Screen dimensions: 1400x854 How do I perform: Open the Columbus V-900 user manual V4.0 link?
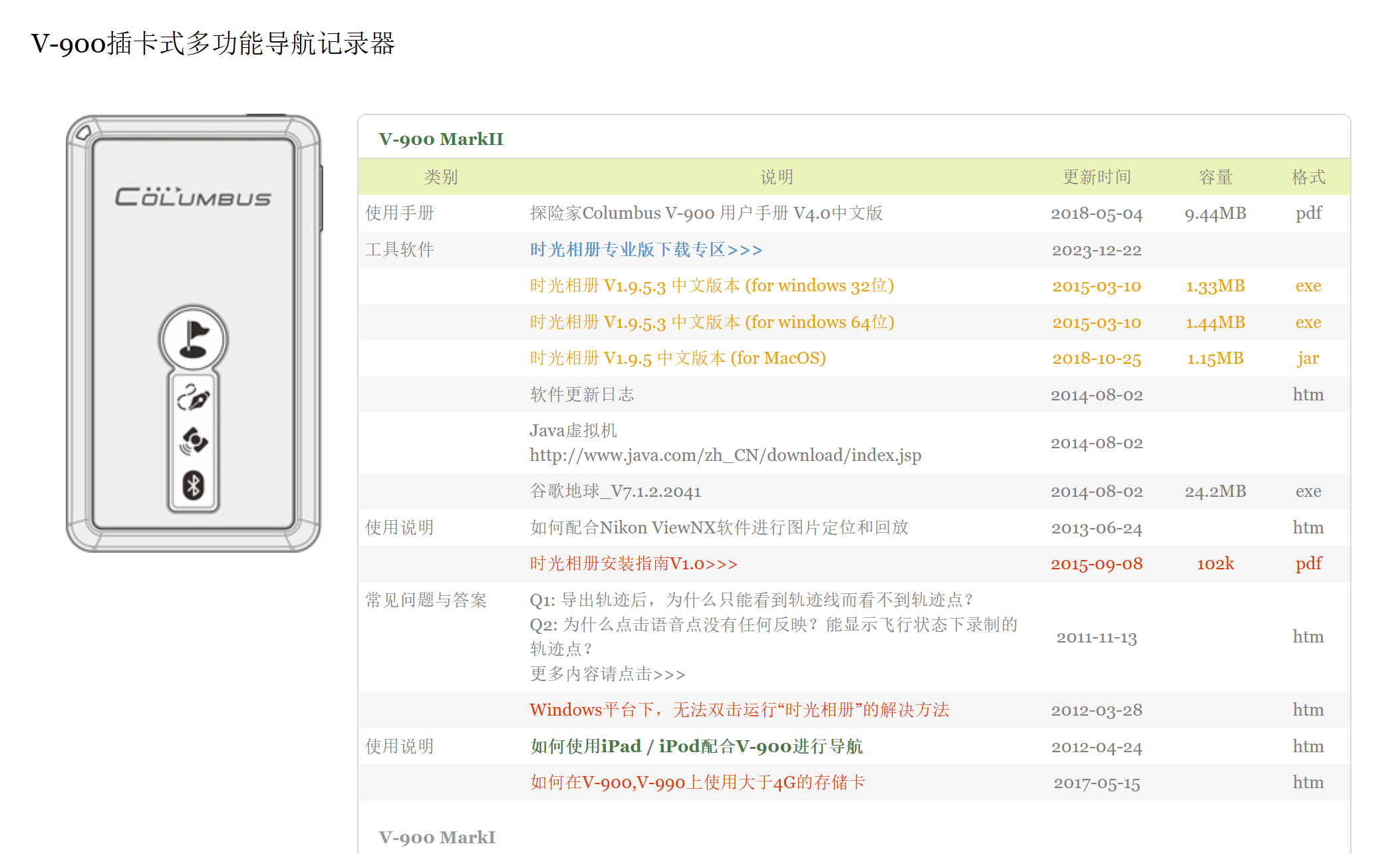point(706,213)
